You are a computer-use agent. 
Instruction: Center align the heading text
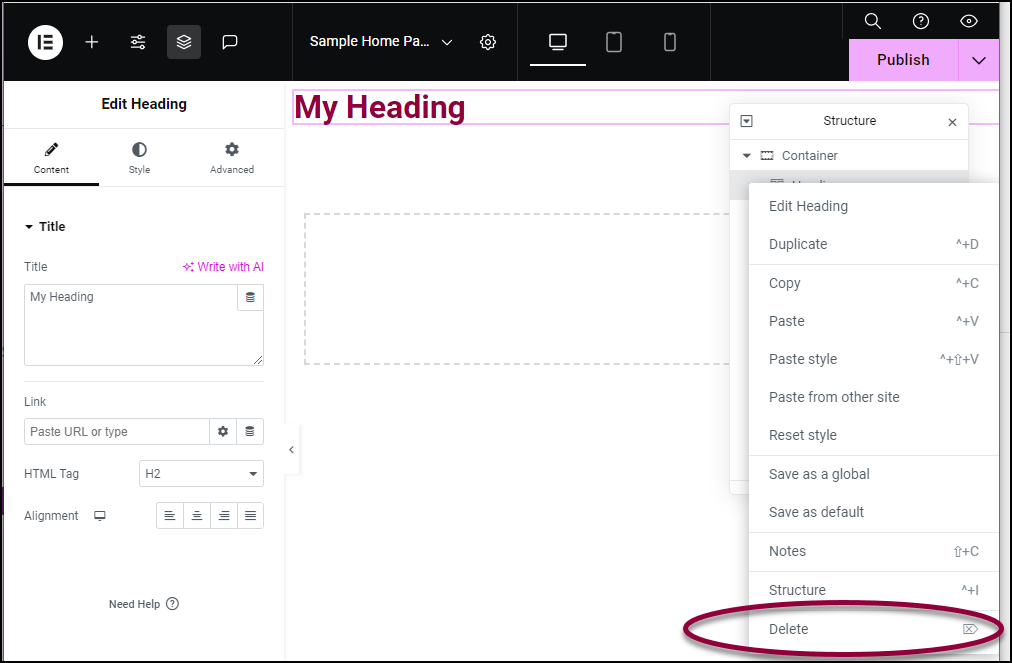pyautogui.click(x=197, y=516)
